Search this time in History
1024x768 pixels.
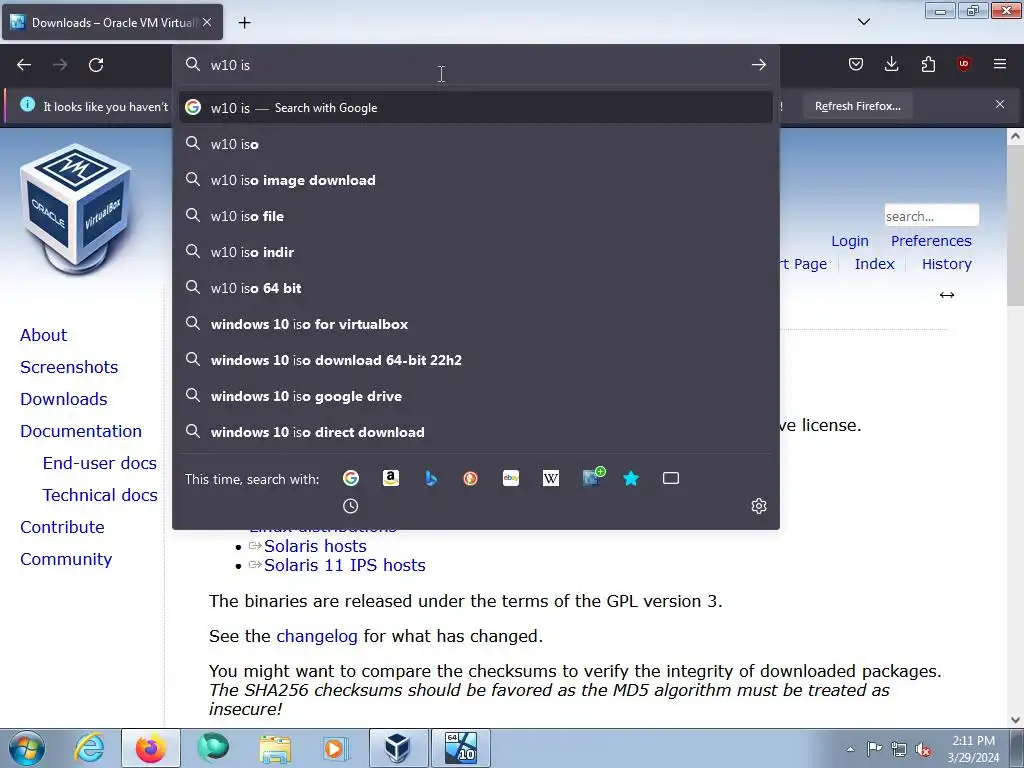tap(351, 506)
